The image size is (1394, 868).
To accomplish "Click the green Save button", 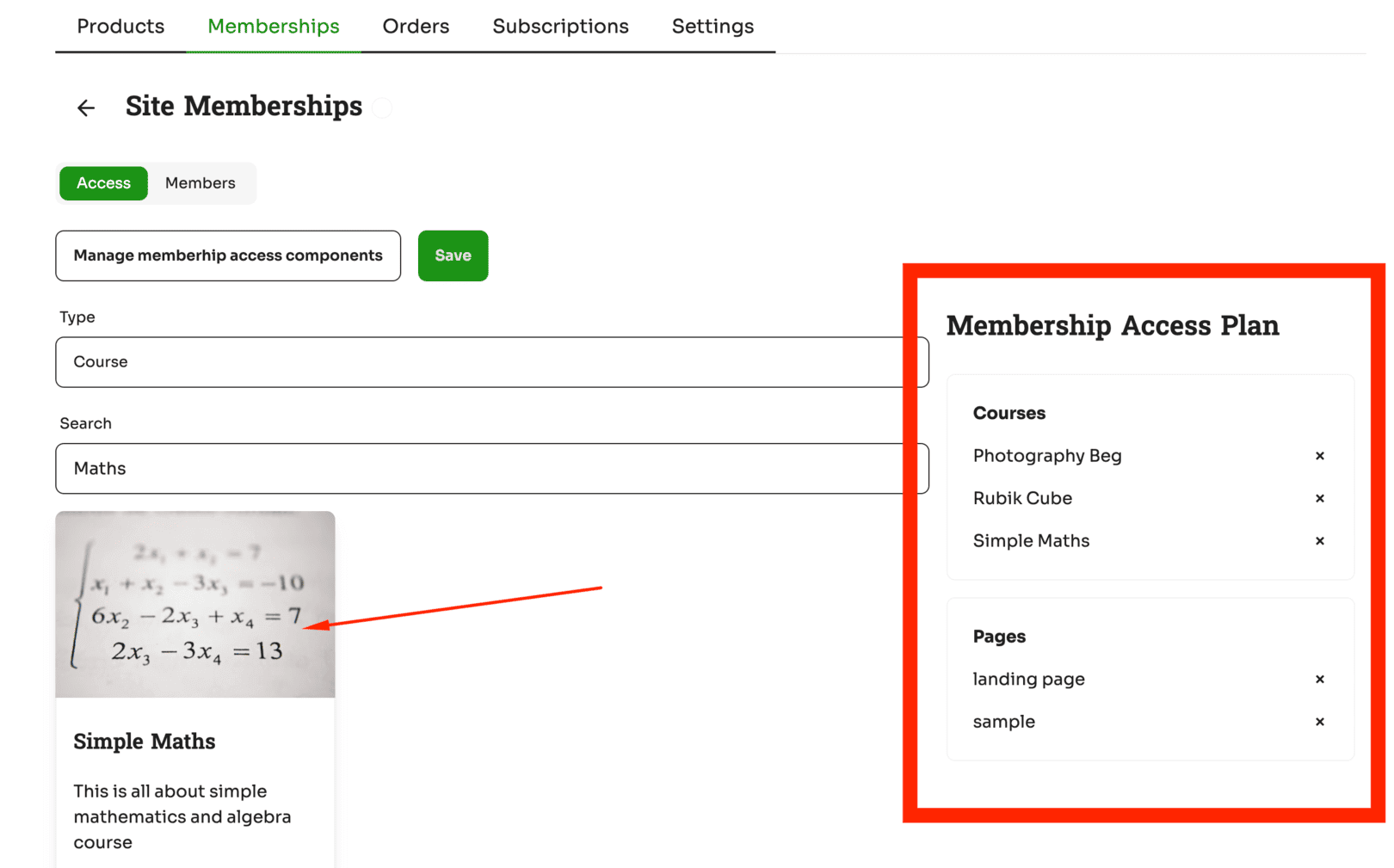I will [x=453, y=255].
